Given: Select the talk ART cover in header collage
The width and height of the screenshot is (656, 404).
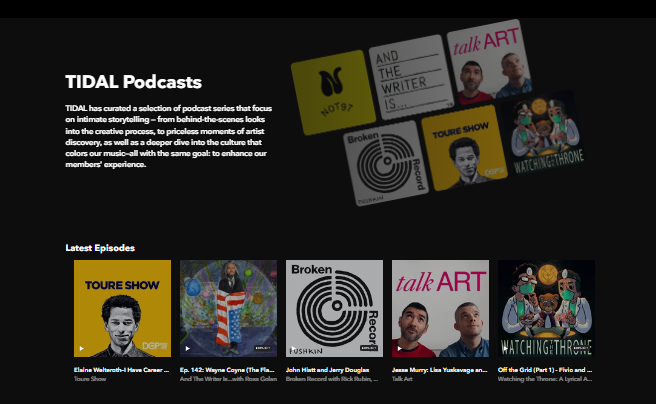Looking at the screenshot, I should 489,61.
